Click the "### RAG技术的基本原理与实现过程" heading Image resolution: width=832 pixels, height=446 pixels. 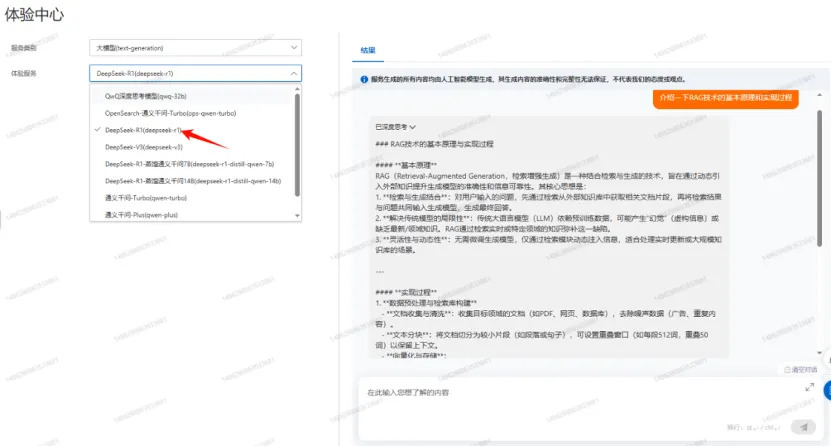pos(434,144)
